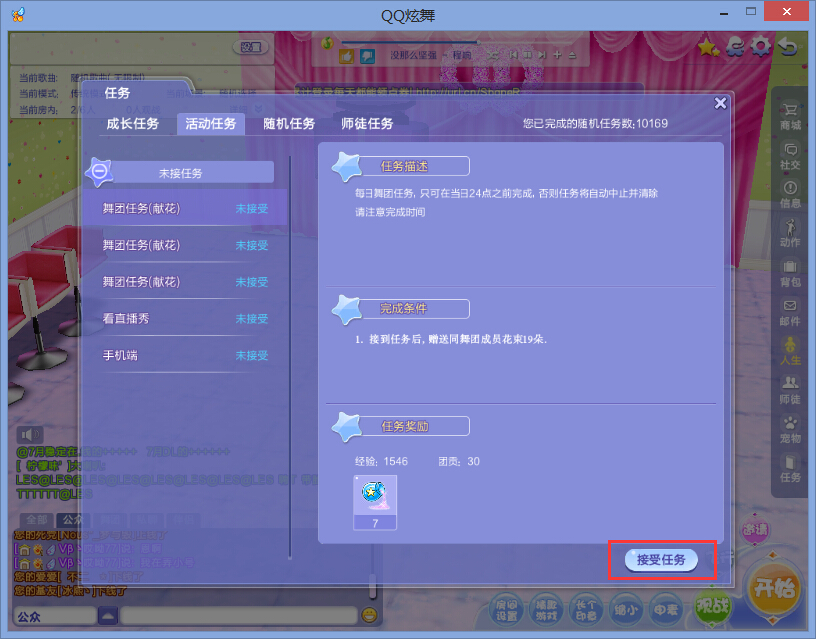This screenshot has width=816, height=639.
Task: Switch to the 随机任务 tab
Action: (289, 124)
